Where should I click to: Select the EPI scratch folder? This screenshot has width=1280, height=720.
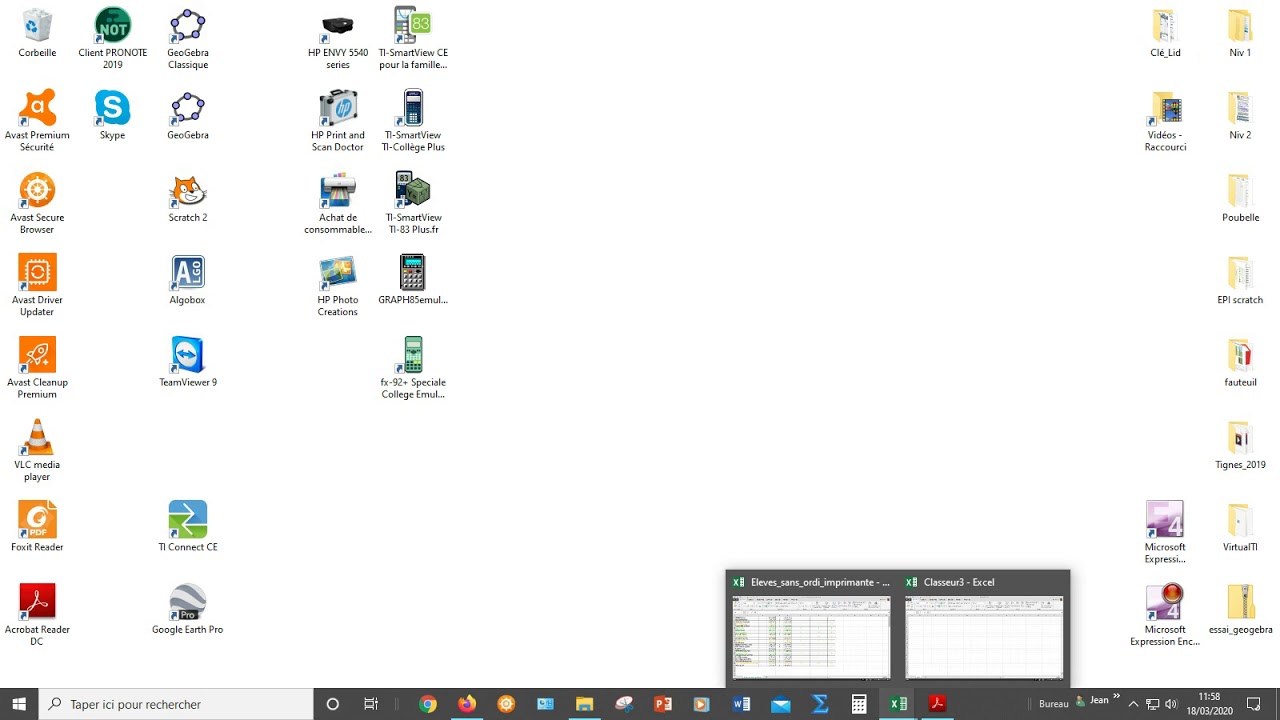click(1240, 279)
